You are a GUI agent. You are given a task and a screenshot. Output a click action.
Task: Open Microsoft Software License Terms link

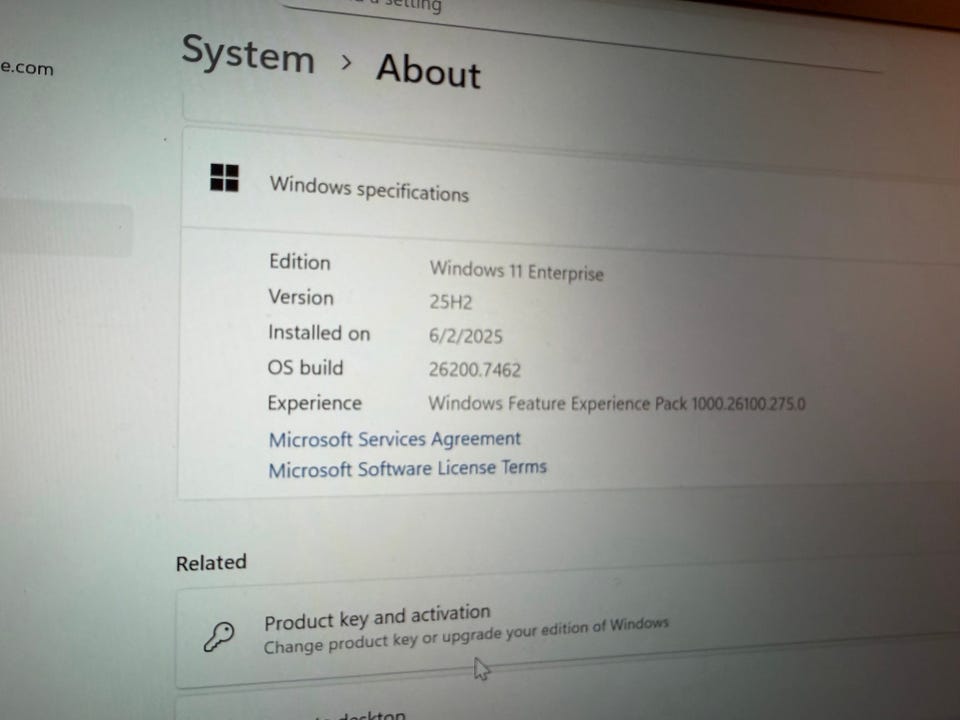pyautogui.click(x=407, y=469)
